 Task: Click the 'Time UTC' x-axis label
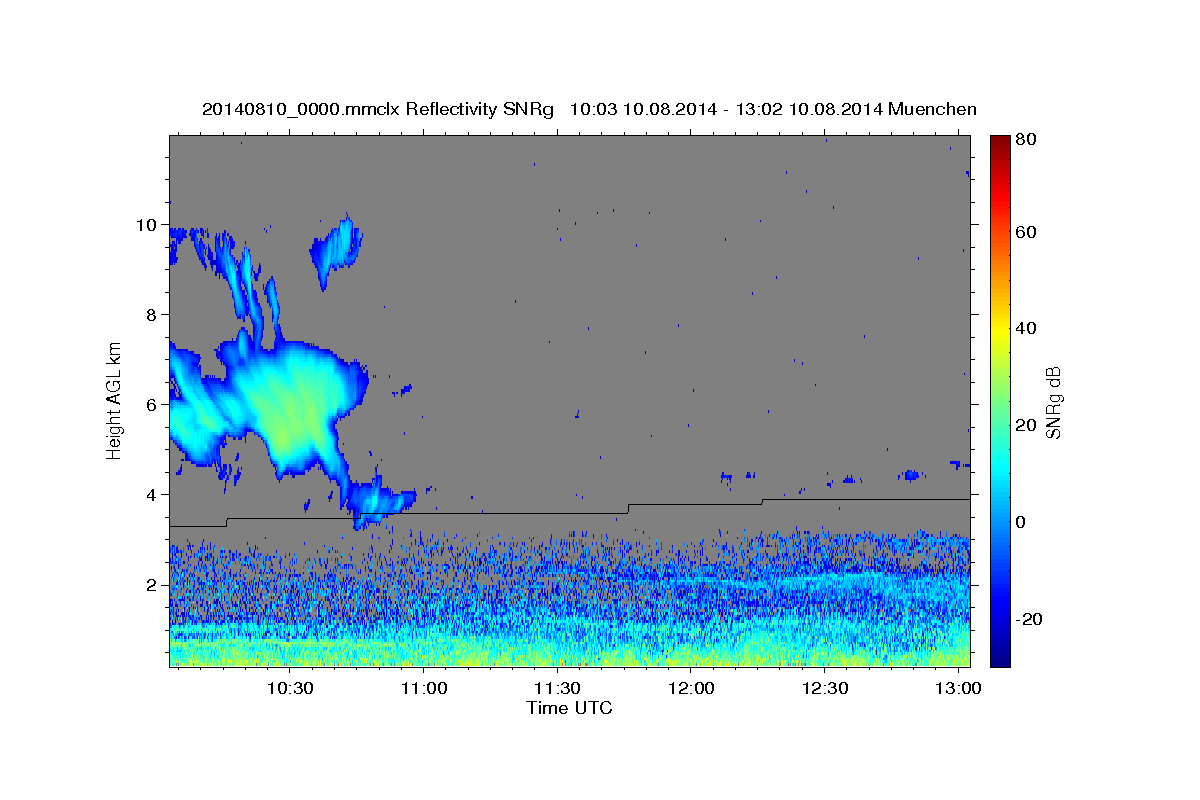pyautogui.click(x=569, y=708)
